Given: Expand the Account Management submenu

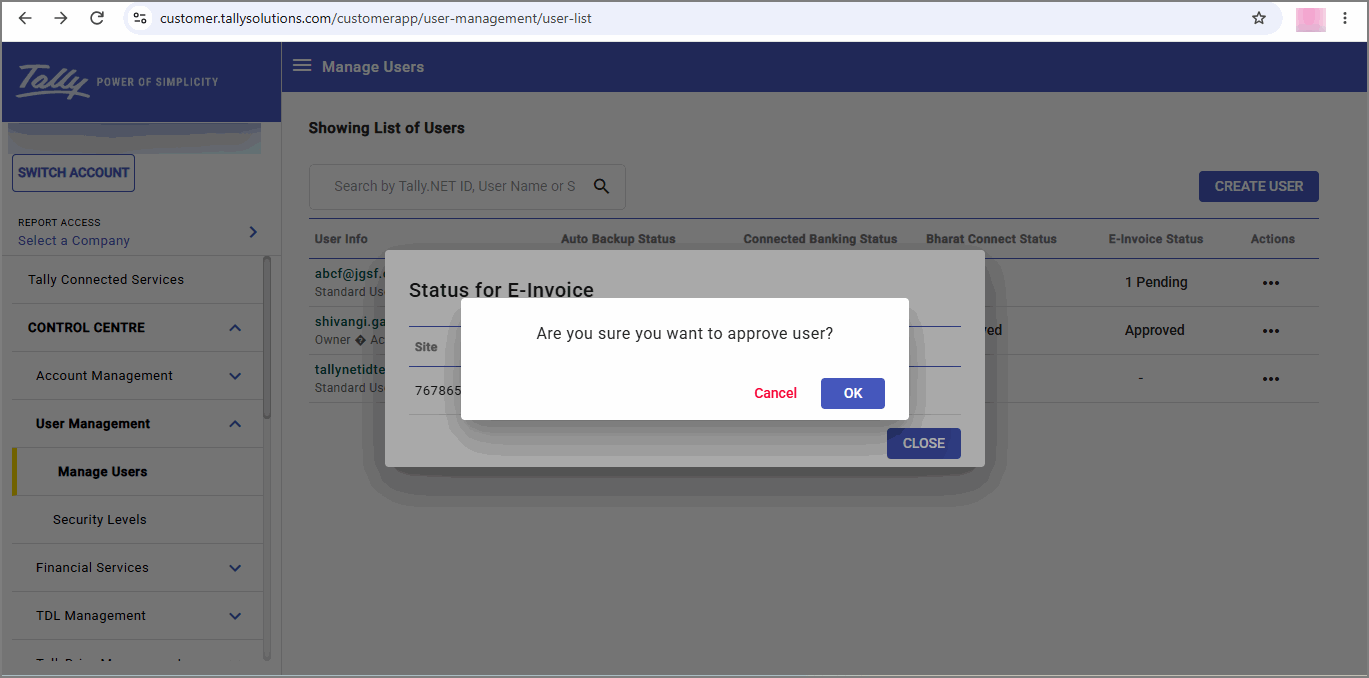Looking at the screenshot, I should 235,376.
